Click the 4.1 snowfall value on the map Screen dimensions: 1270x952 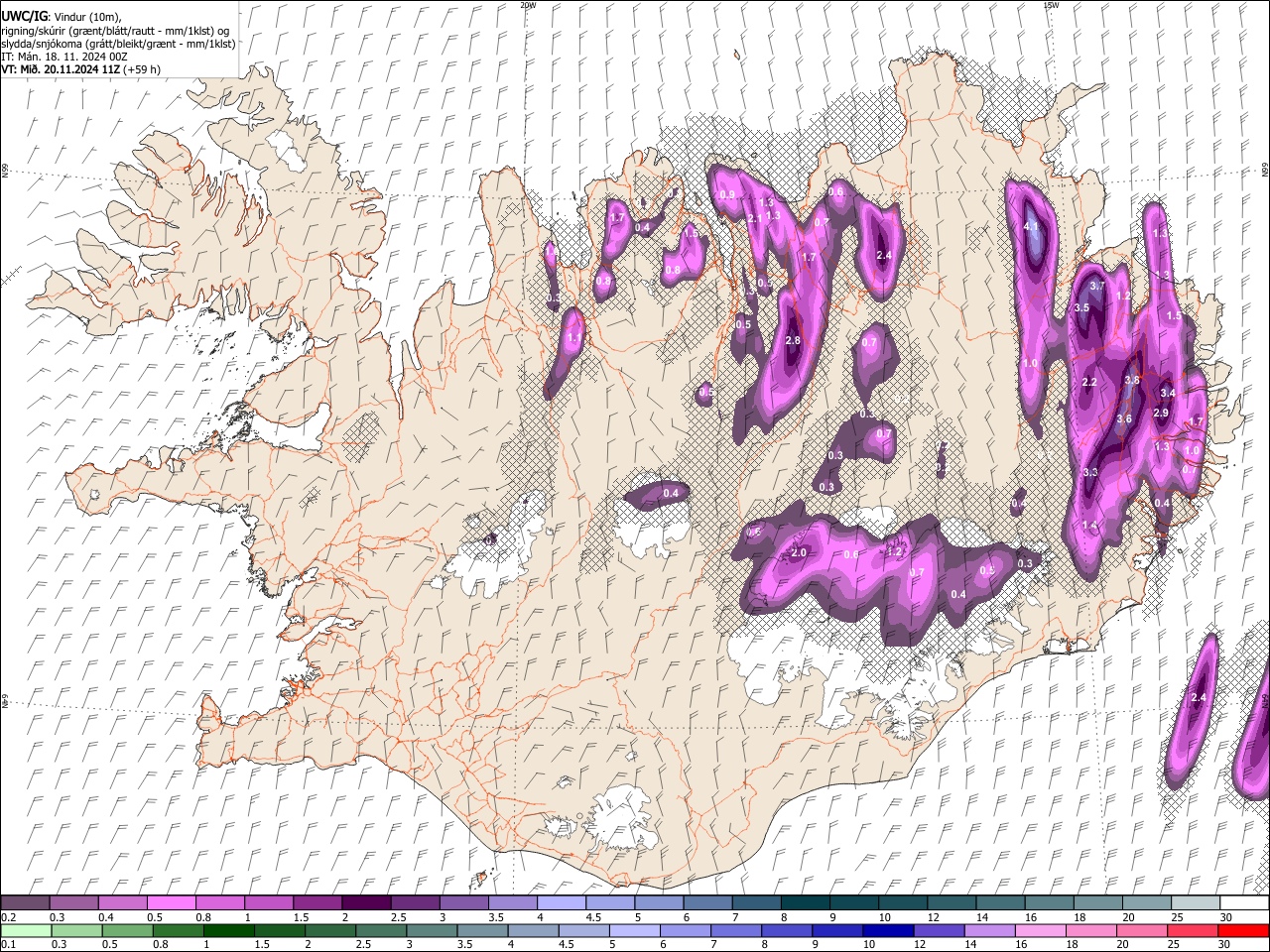coord(1031,227)
